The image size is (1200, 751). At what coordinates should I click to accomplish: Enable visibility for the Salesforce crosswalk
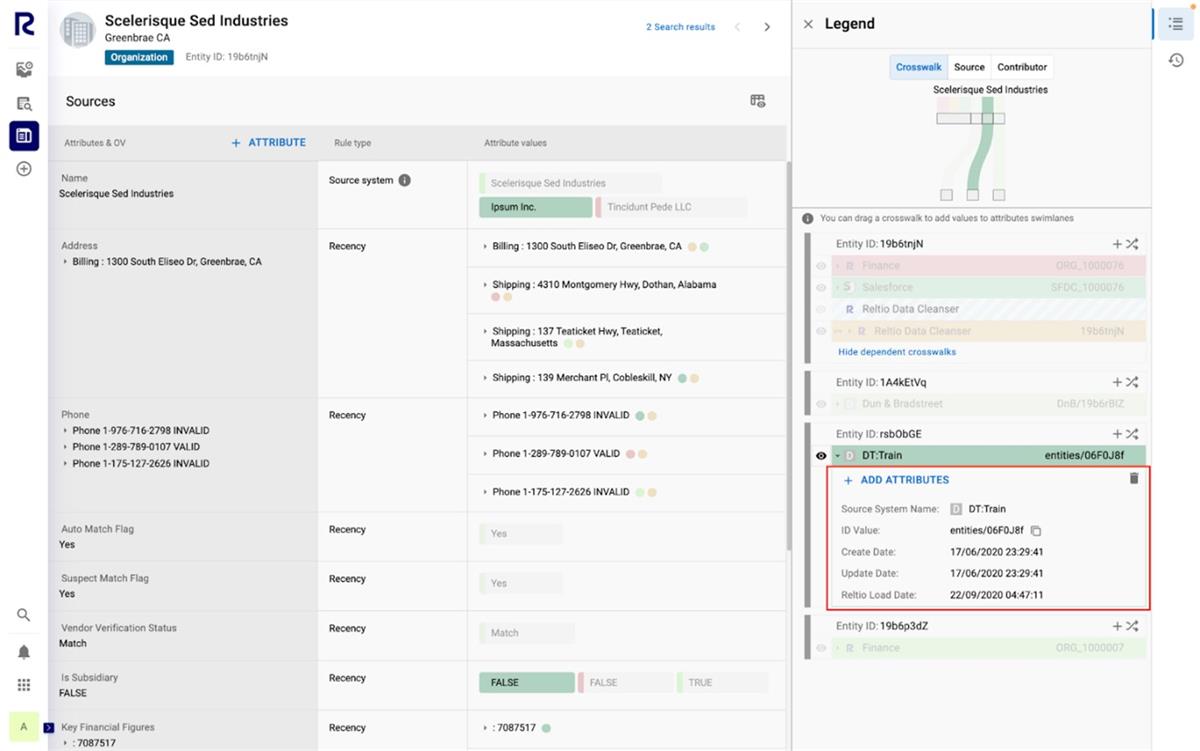click(x=820, y=287)
